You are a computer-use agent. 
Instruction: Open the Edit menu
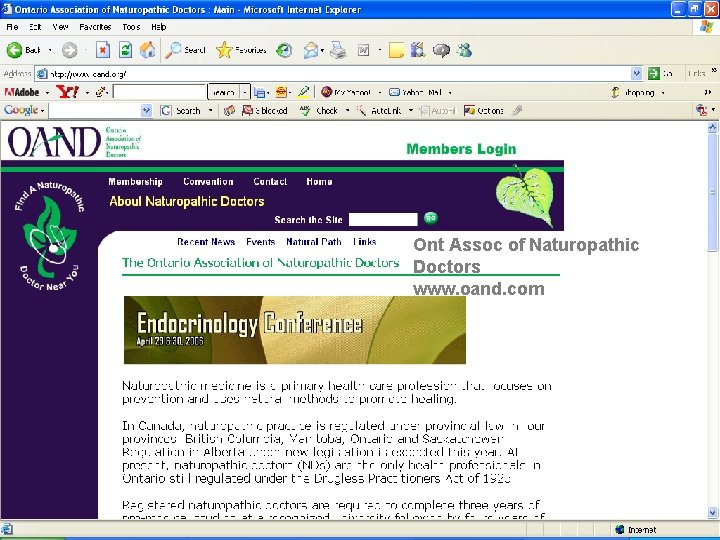tap(35, 27)
